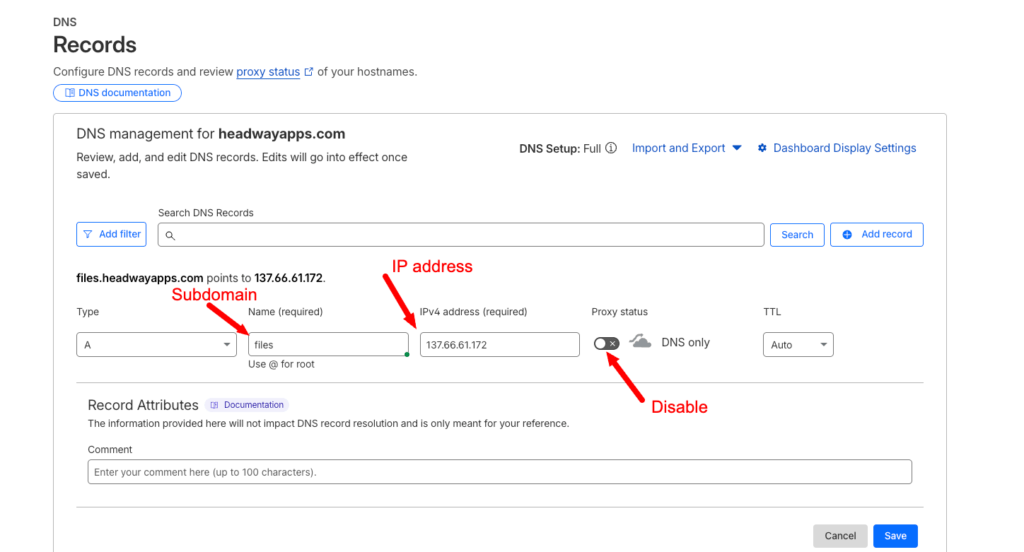Focus the Search DNS Records field
This screenshot has width=1024, height=552.
(461, 235)
